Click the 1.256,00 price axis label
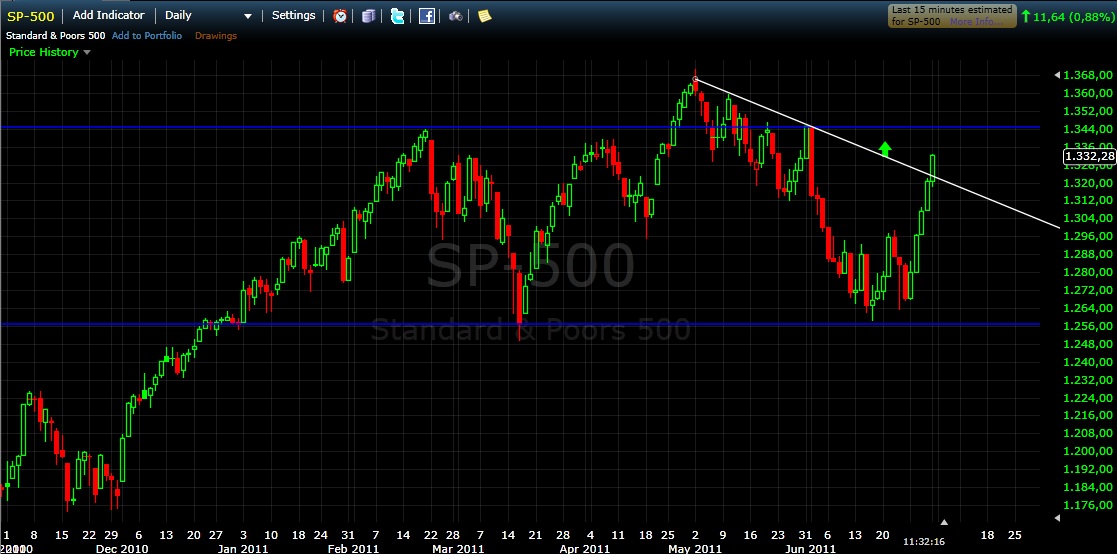 pyautogui.click(x=1088, y=326)
